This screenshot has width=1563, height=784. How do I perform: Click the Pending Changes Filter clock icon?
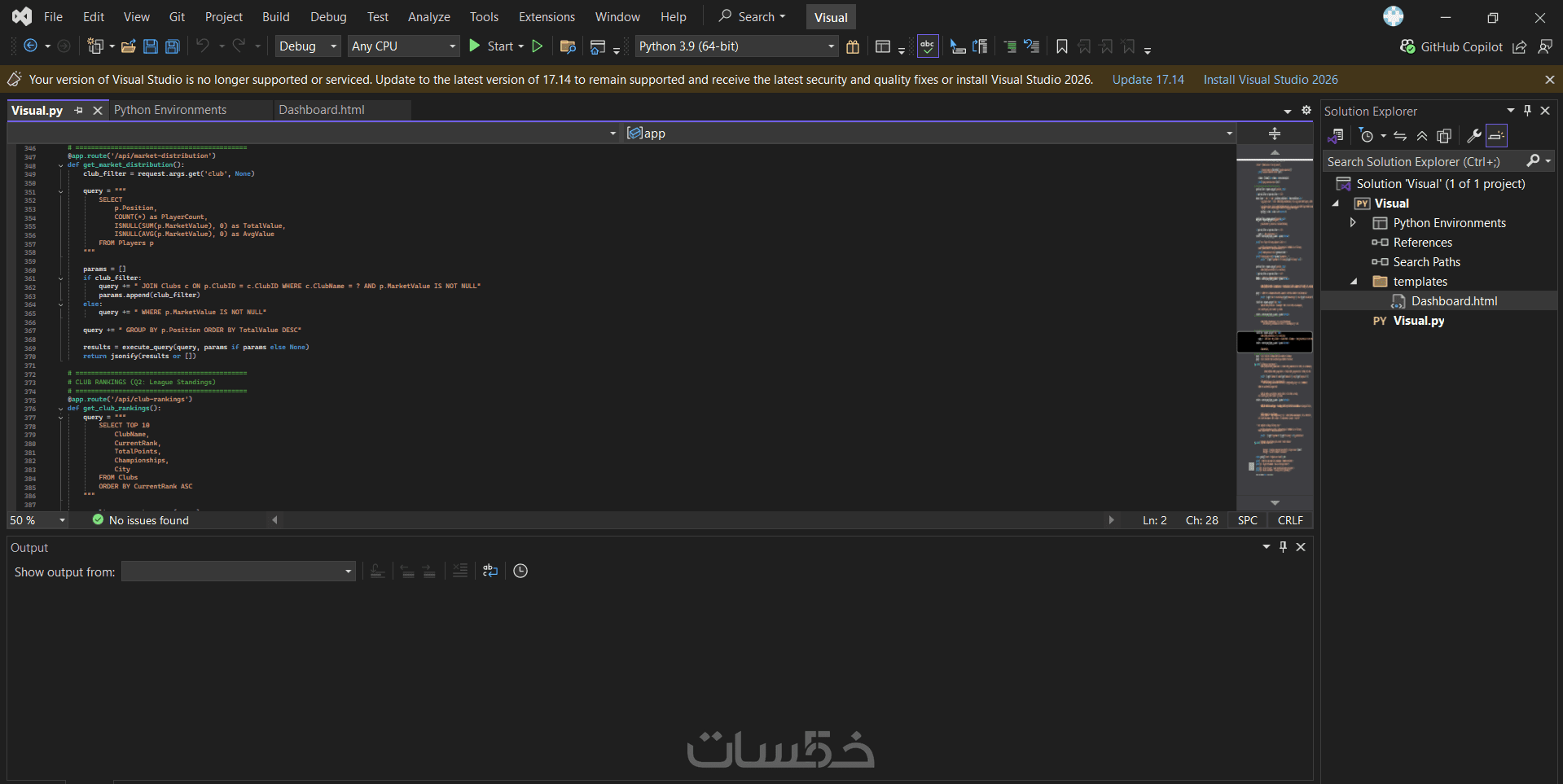[1367, 136]
